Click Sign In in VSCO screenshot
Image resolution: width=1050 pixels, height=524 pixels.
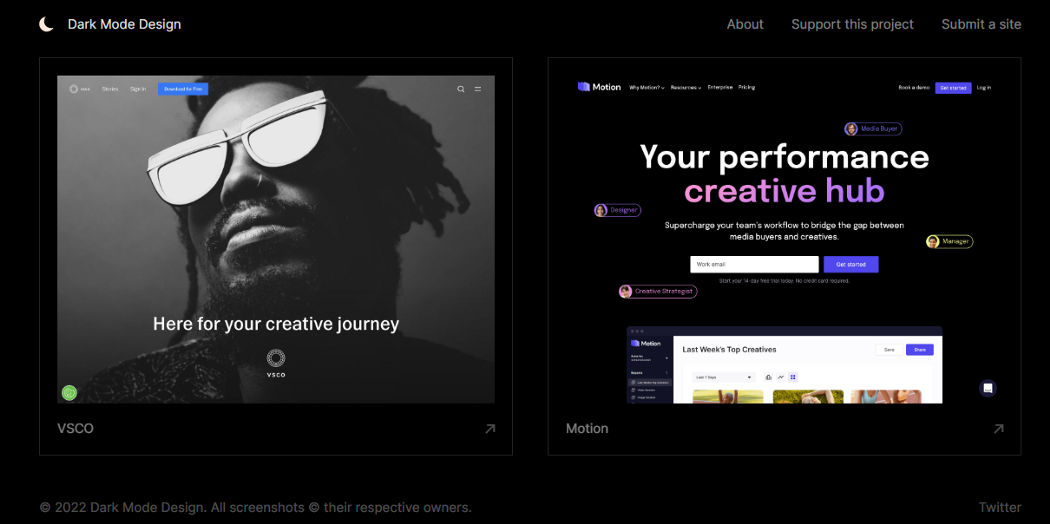[138, 89]
